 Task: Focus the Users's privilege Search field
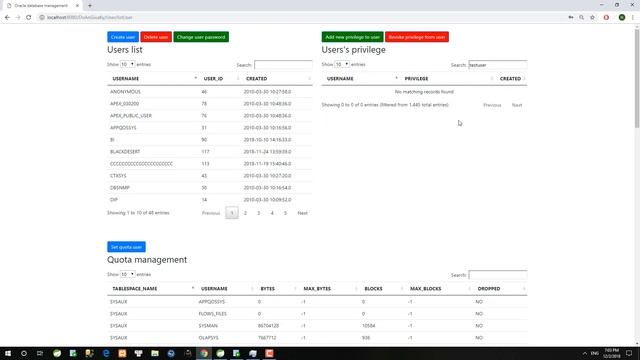click(x=498, y=65)
